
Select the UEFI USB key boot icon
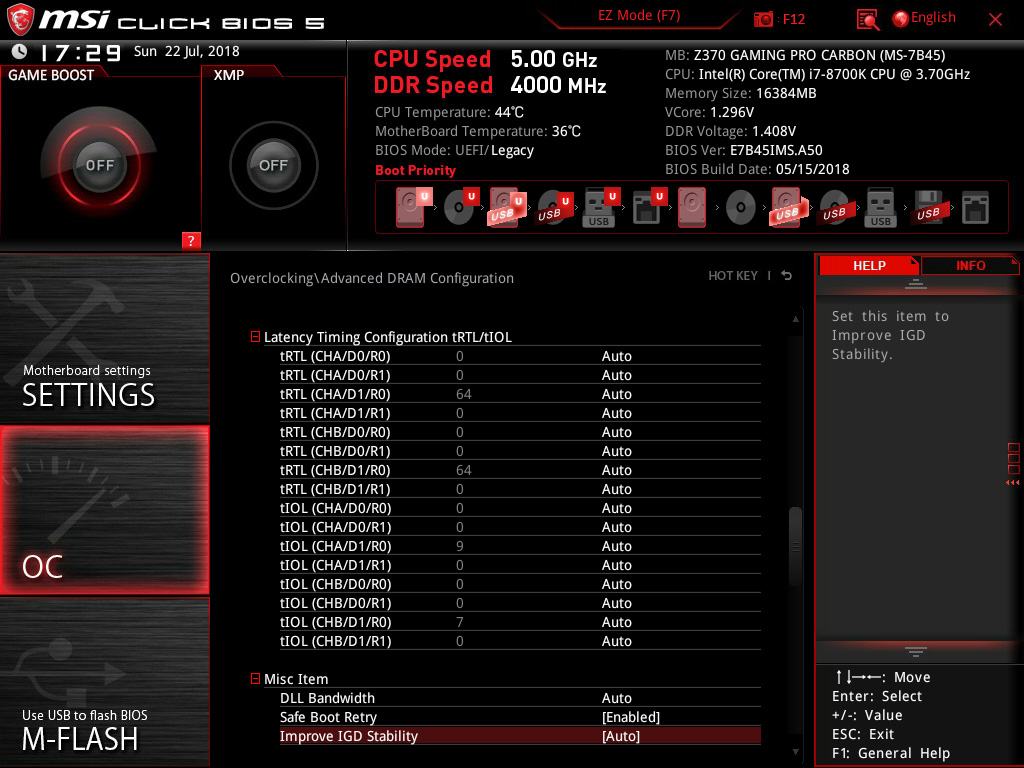601,207
